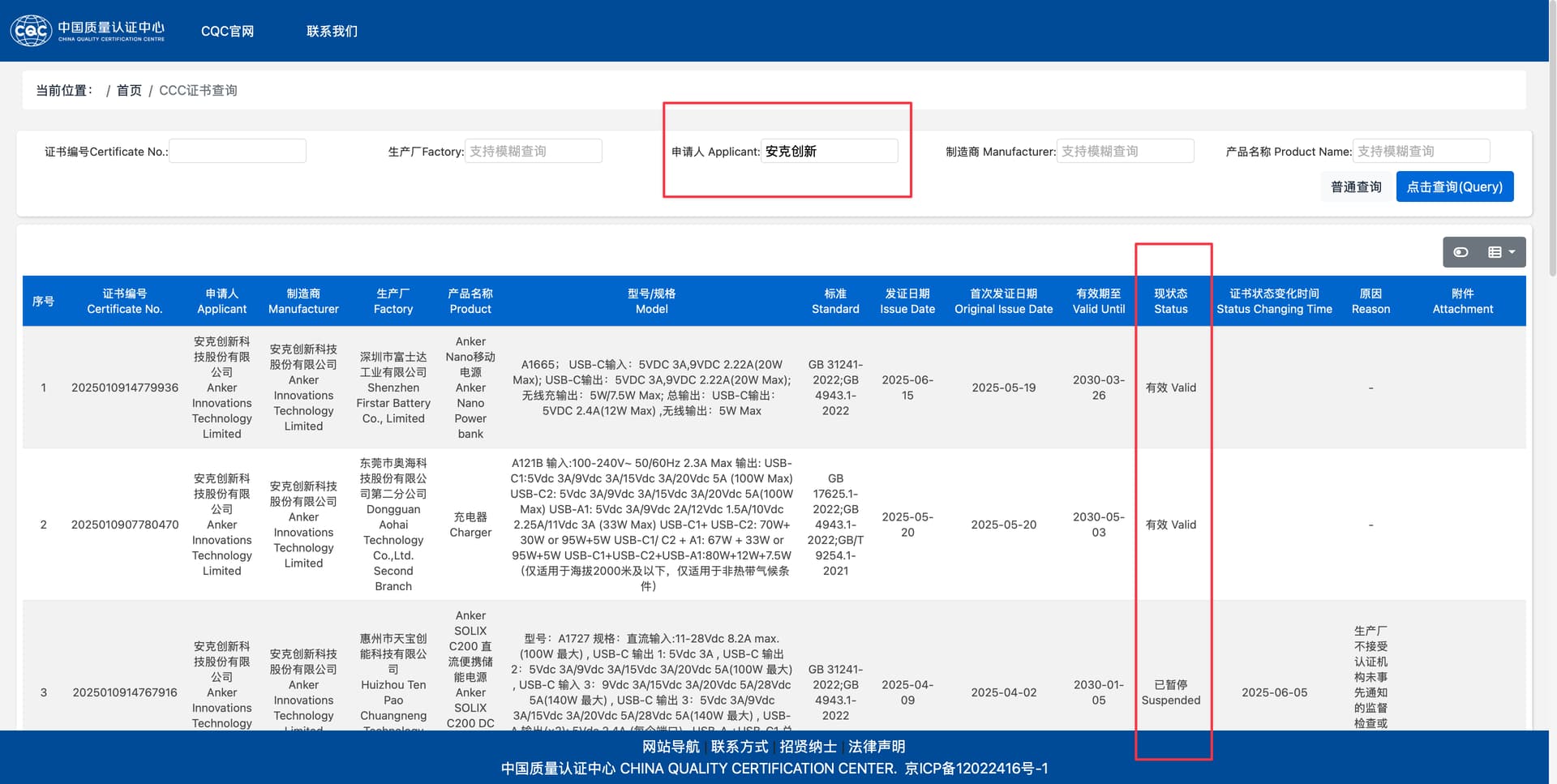Open 联系方式 footer link
1557x784 pixels.
740,747
